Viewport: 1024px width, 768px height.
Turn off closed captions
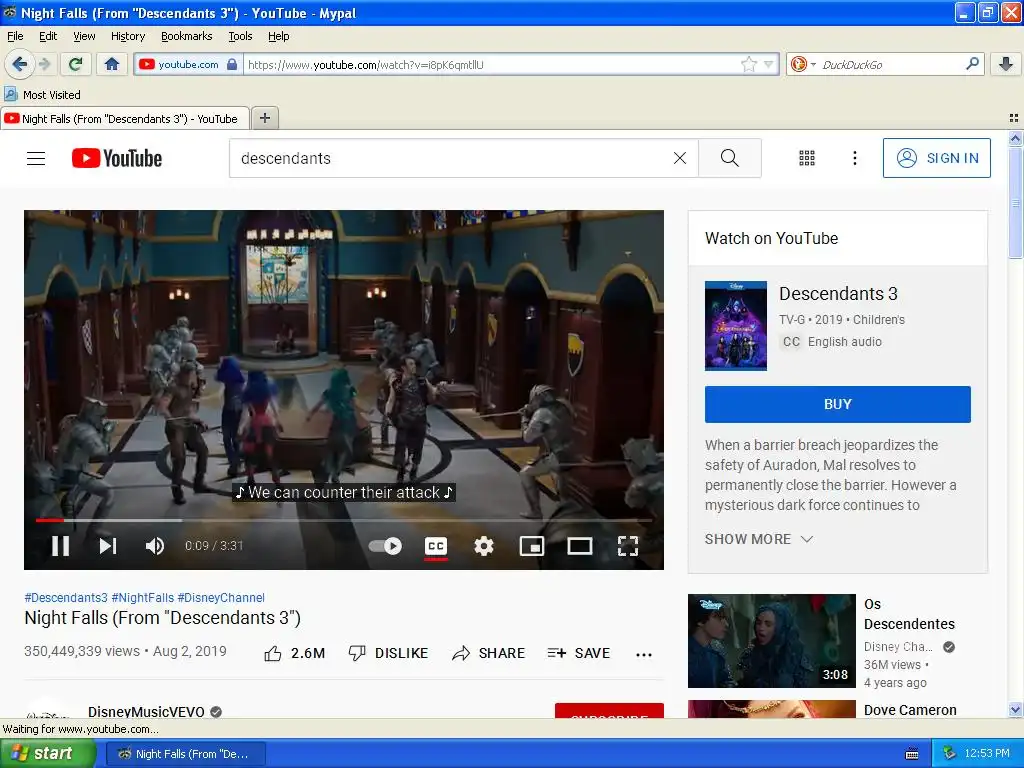tap(436, 545)
